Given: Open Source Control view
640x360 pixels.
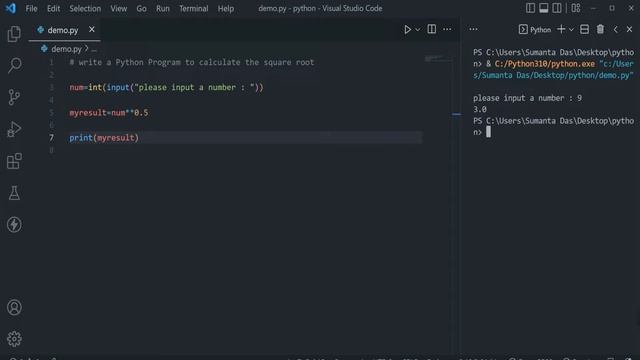Looking at the screenshot, I should [x=14, y=97].
